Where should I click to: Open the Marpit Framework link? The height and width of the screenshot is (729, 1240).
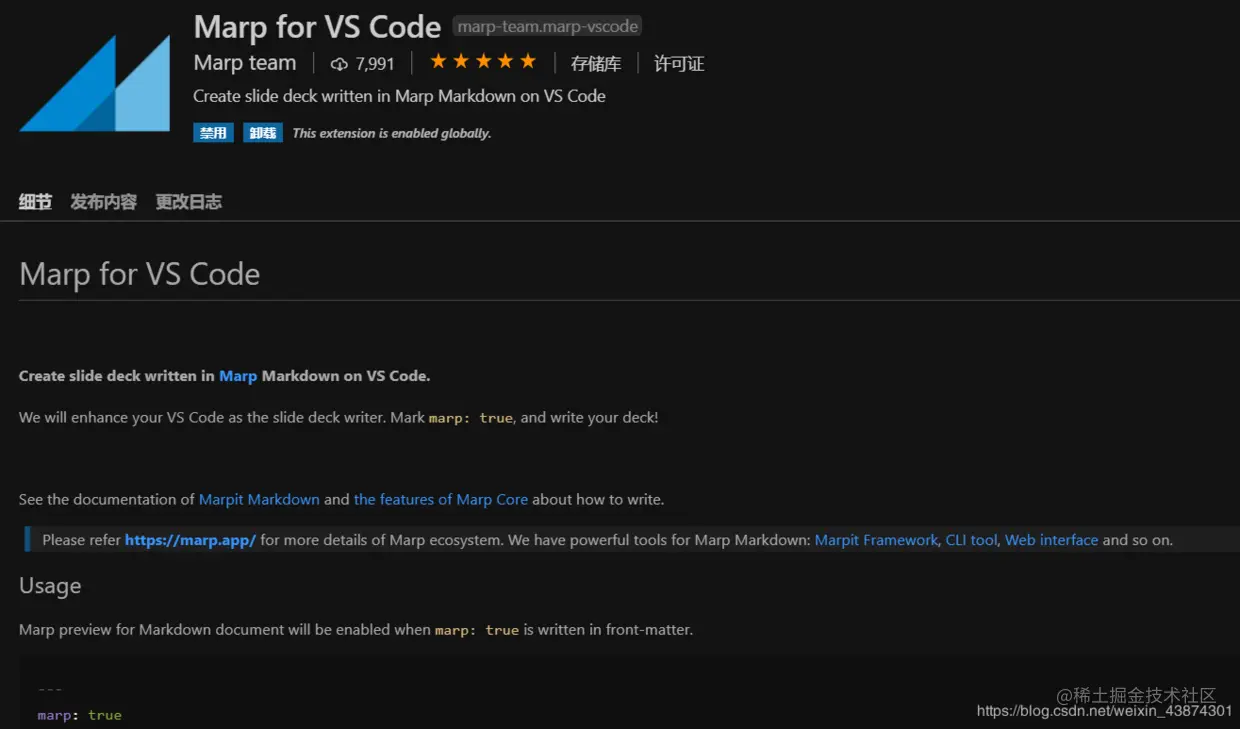pos(877,540)
